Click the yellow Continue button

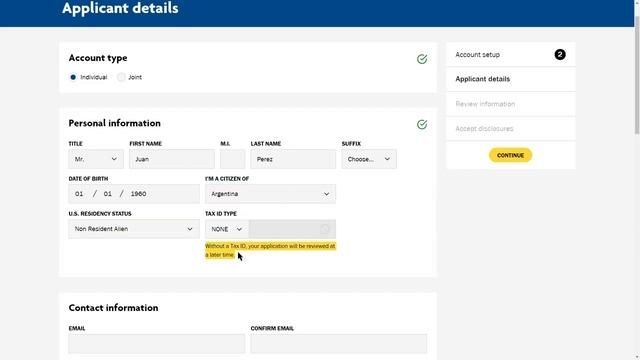[511, 155]
